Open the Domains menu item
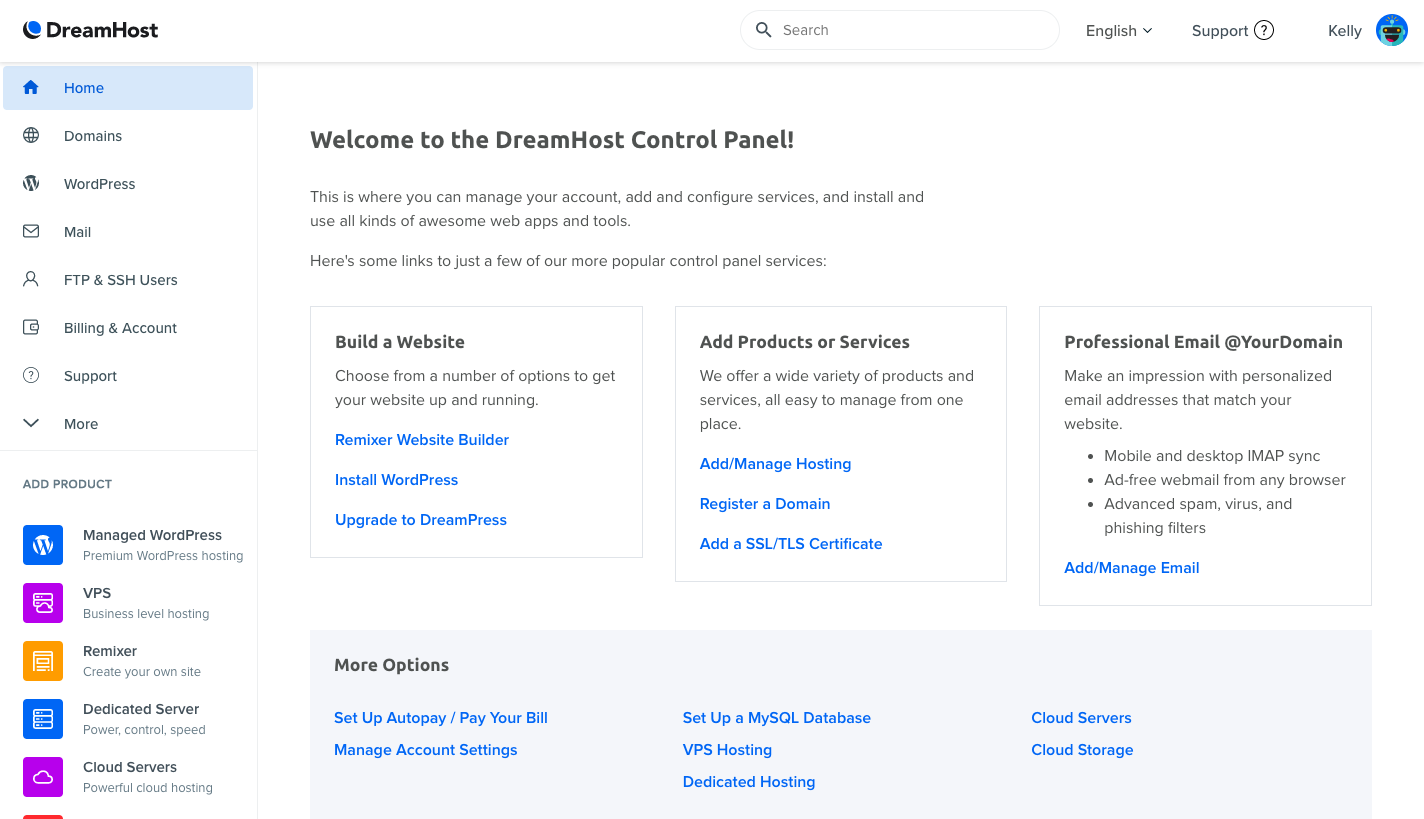The height and width of the screenshot is (819, 1424). click(128, 135)
